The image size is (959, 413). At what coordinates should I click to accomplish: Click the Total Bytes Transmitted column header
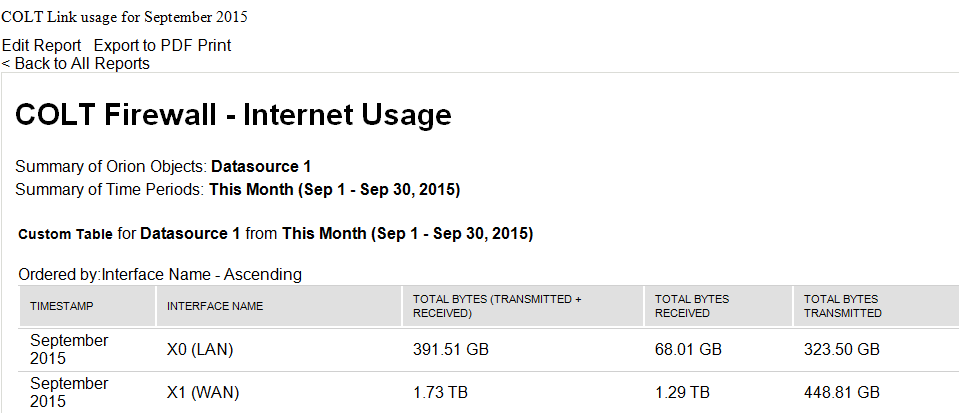pos(842,306)
